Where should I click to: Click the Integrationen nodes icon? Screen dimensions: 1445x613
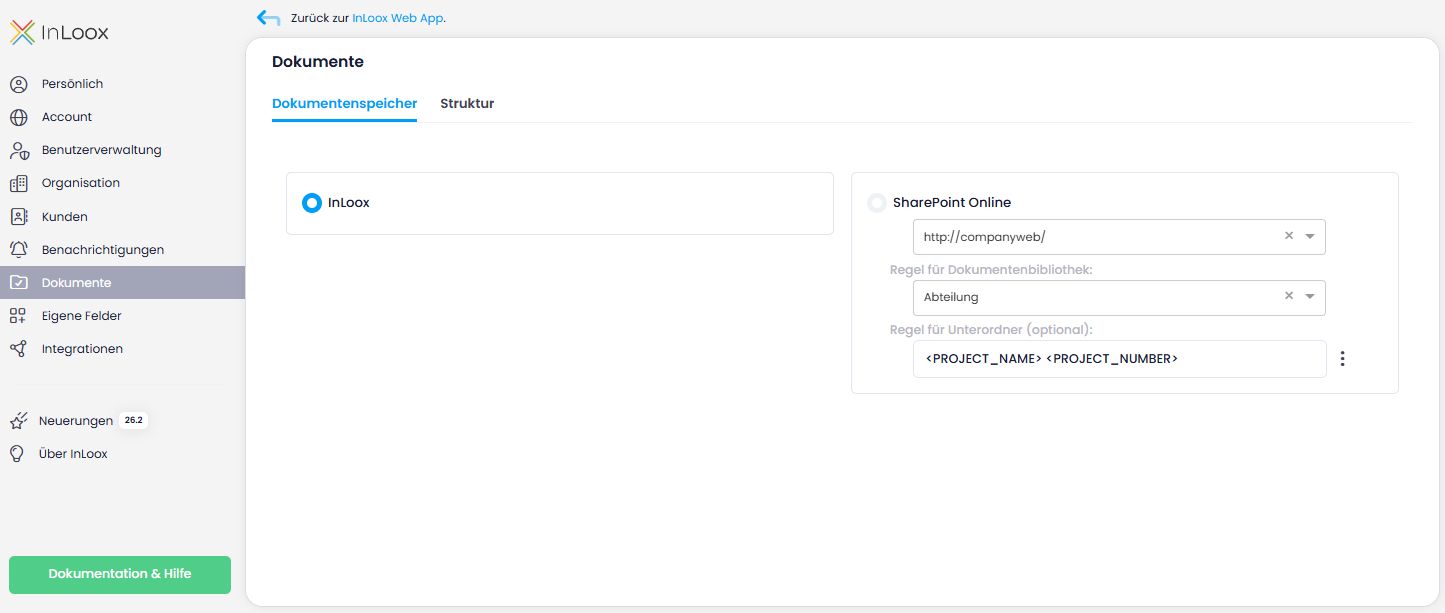click(19, 349)
